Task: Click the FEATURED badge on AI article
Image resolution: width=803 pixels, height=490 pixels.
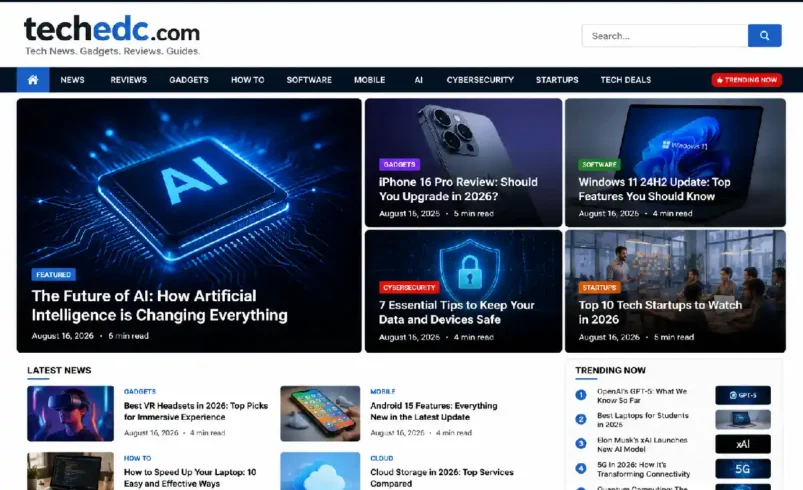Action: coord(54,275)
